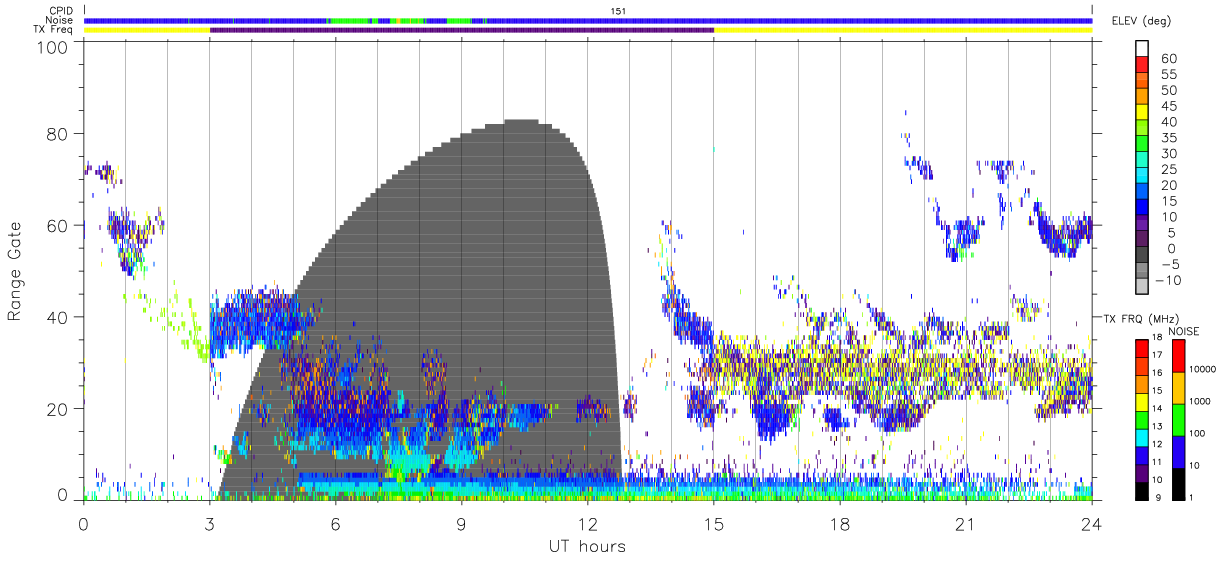This screenshot has height=567, width=1228.
Task: Click the Noise row label
Action: point(59,20)
